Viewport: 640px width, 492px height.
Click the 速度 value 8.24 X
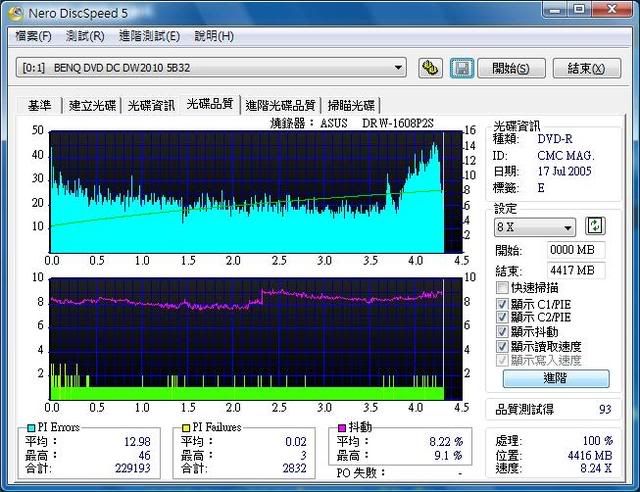tap(596, 468)
